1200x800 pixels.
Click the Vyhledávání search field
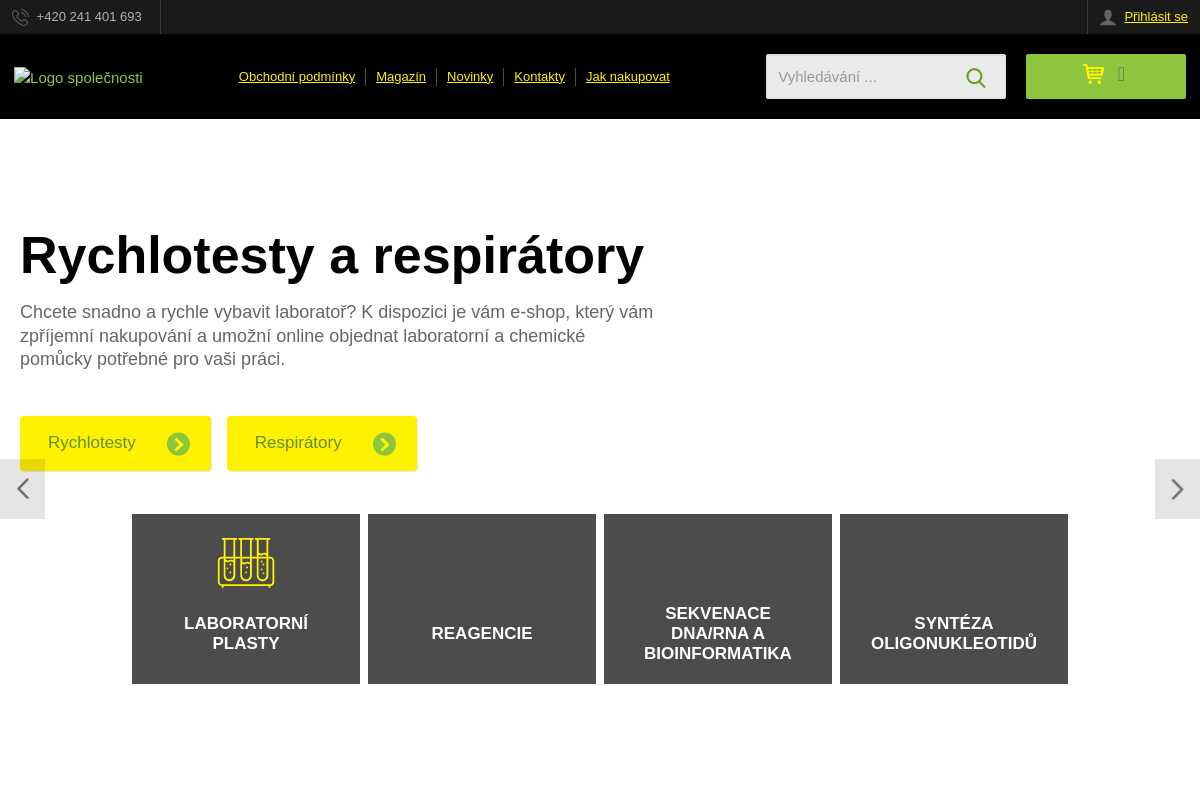coord(861,77)
